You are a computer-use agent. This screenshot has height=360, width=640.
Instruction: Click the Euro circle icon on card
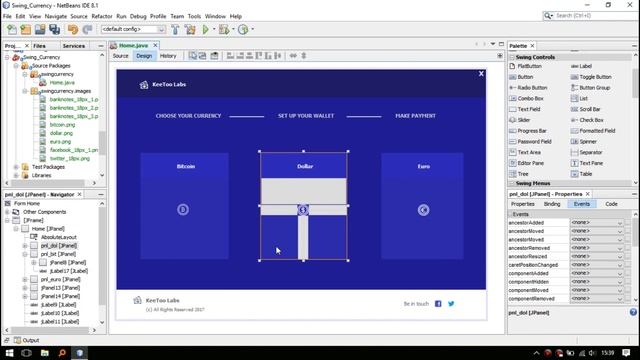tap(423, 210)
